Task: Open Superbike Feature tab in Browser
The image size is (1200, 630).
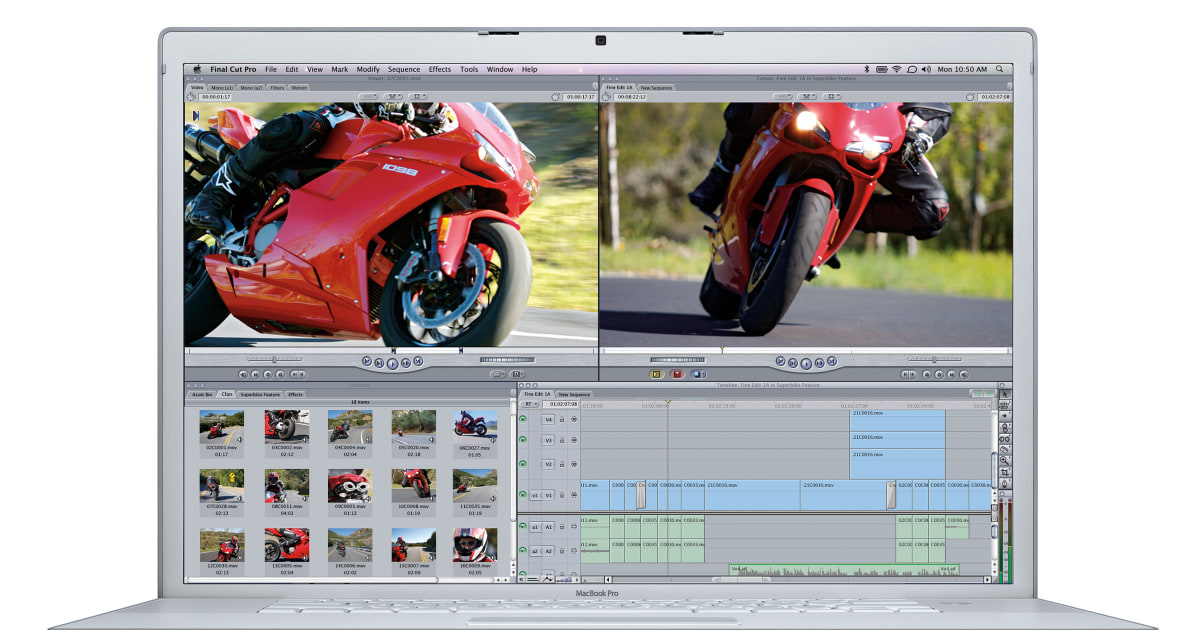Action: 260,394
